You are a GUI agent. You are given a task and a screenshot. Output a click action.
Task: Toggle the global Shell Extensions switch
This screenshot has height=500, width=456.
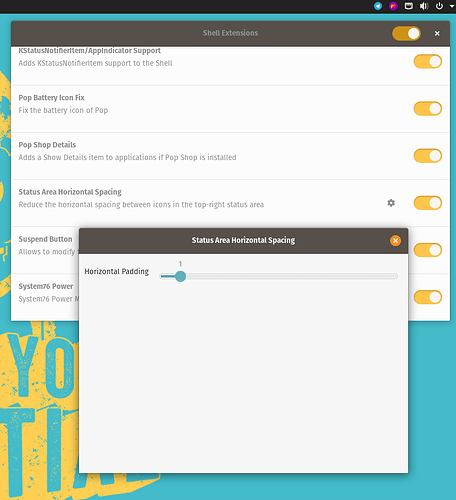coord(406,33)
